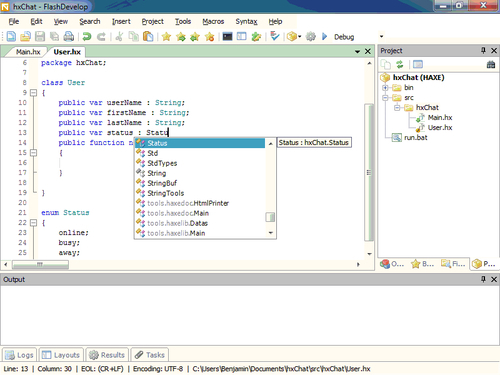Open the Project menu
500x375 pixels.
[152, 22]
